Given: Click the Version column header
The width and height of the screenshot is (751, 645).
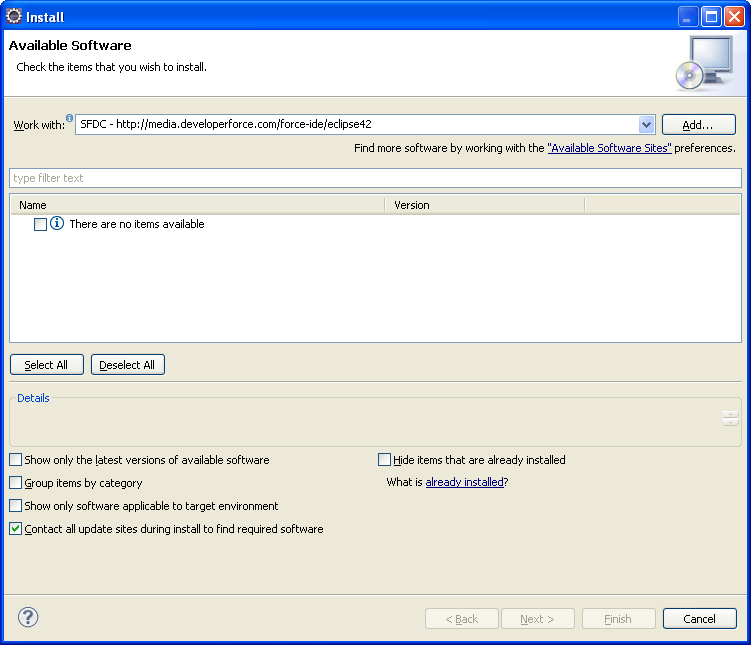Looking at the screenshot, I should (485, 205).
